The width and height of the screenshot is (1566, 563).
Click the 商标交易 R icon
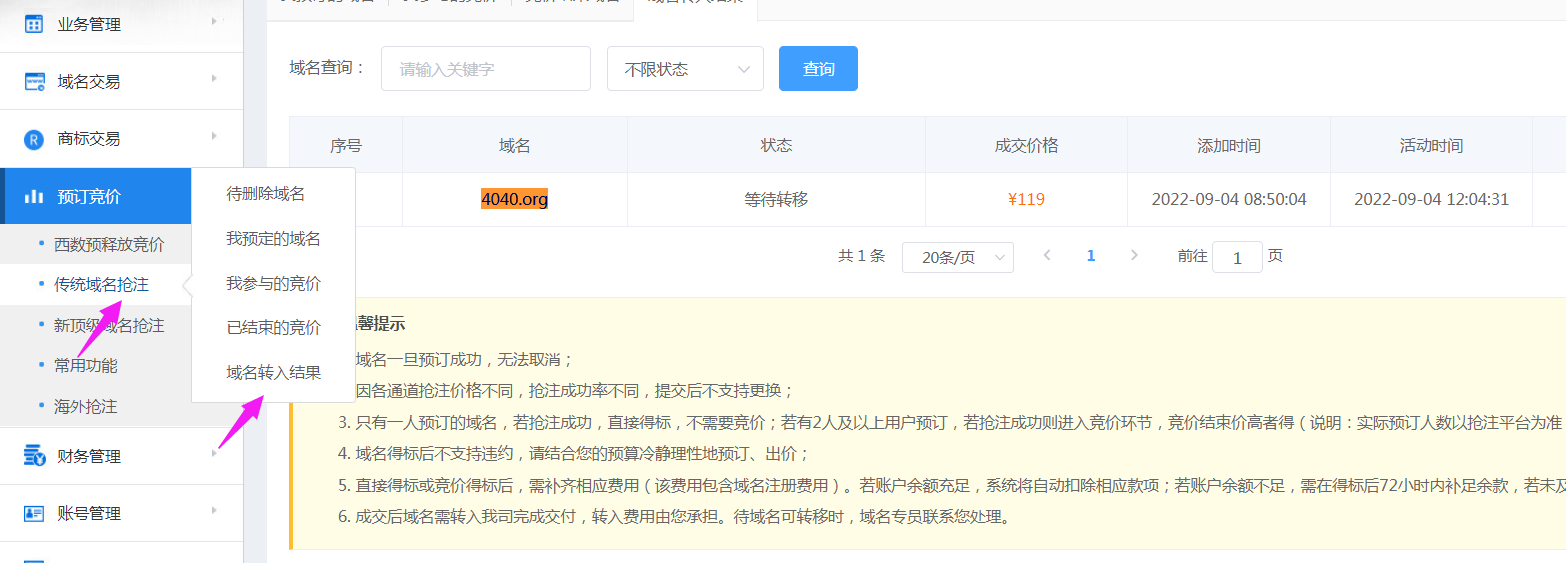click(34, 139)
